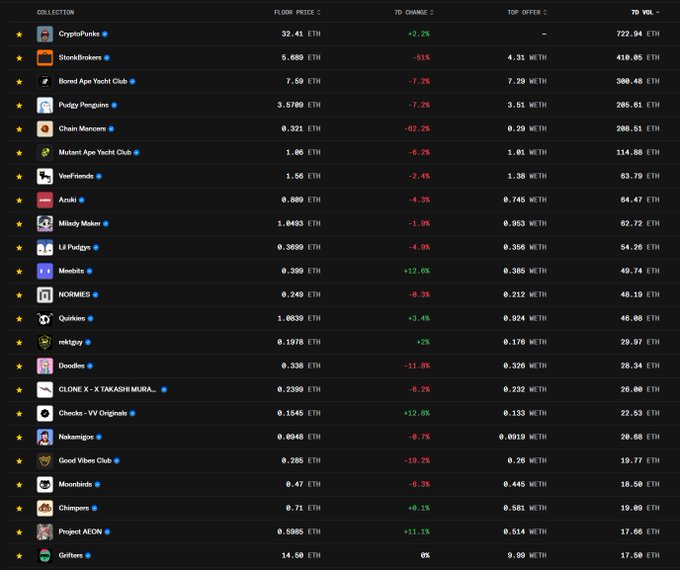Toggle the Grifters favorite star
The image size is (680, 570).
19,556
